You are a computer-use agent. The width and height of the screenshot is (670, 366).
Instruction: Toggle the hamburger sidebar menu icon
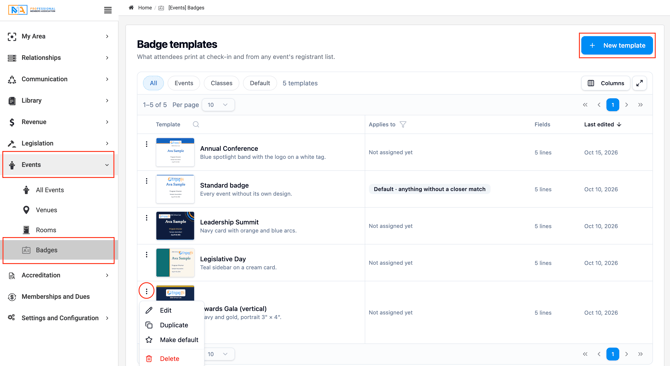click(108, 10)
